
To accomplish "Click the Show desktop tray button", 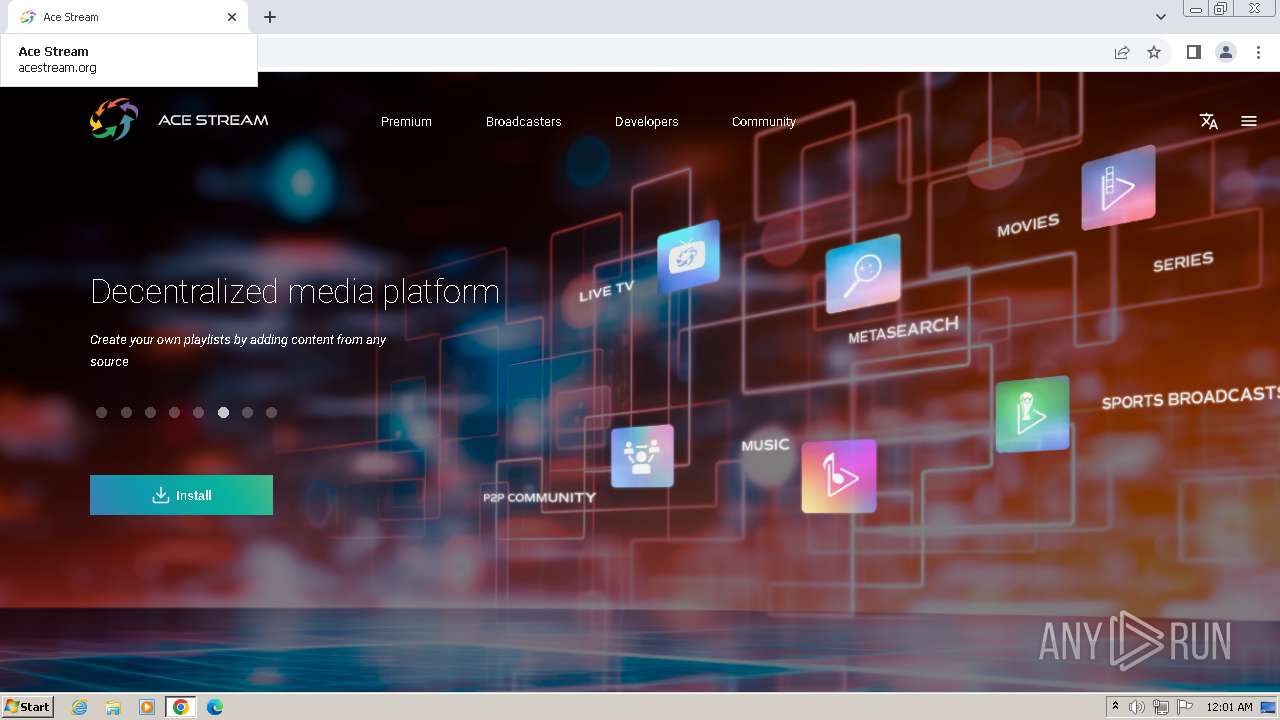I will (x=1268, y=707).
